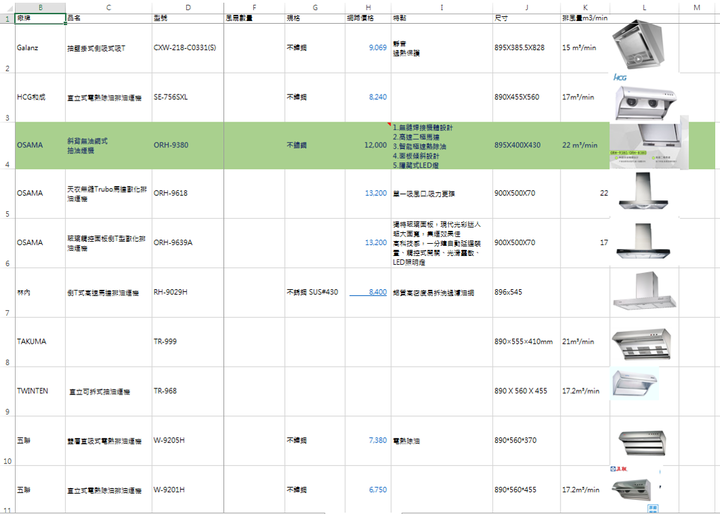
Task: Select the 890X455X560 size cell
Action: point(527,97)
